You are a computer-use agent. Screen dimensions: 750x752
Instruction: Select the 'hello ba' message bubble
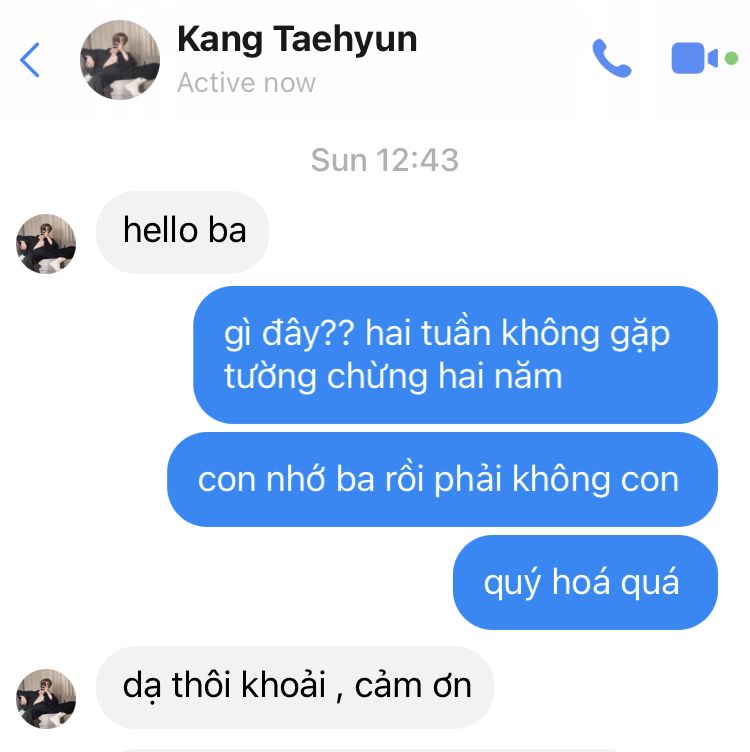[x=182, y=232]
